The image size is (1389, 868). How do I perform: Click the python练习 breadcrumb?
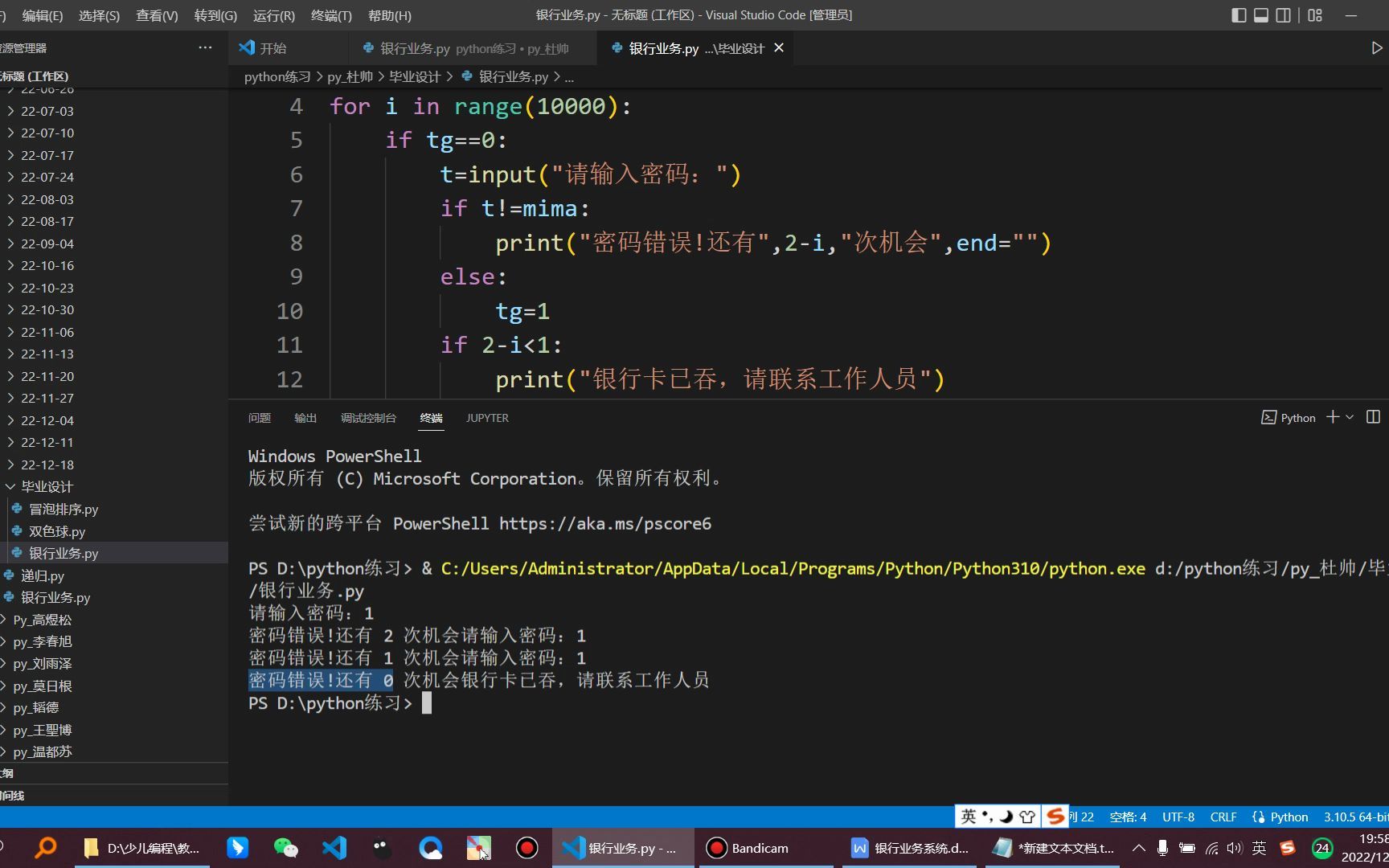tap(277, 77)
